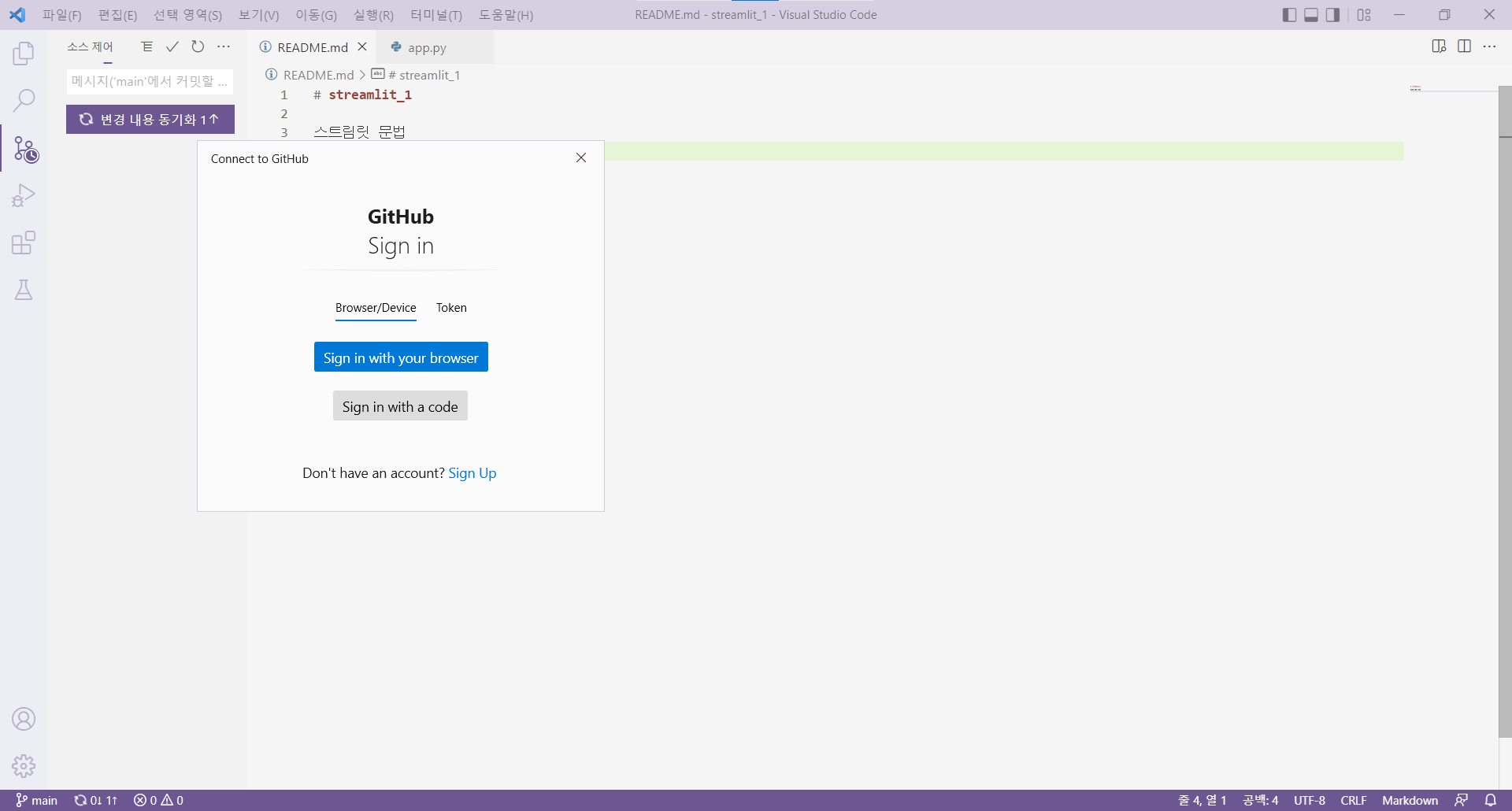Click the Sign Up link

(x=472, y=473)
